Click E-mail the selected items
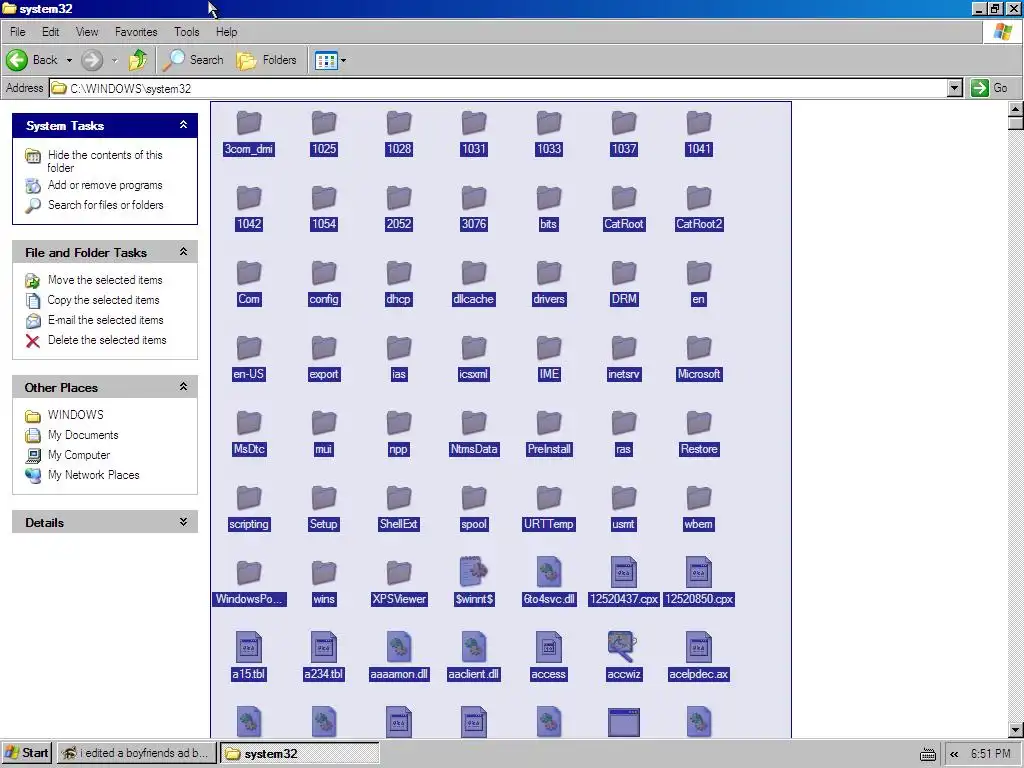 pos(105,320)
